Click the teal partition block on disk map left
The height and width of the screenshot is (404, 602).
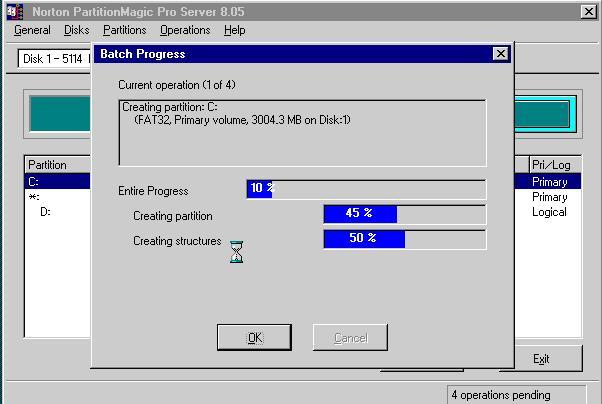(60, 114)
